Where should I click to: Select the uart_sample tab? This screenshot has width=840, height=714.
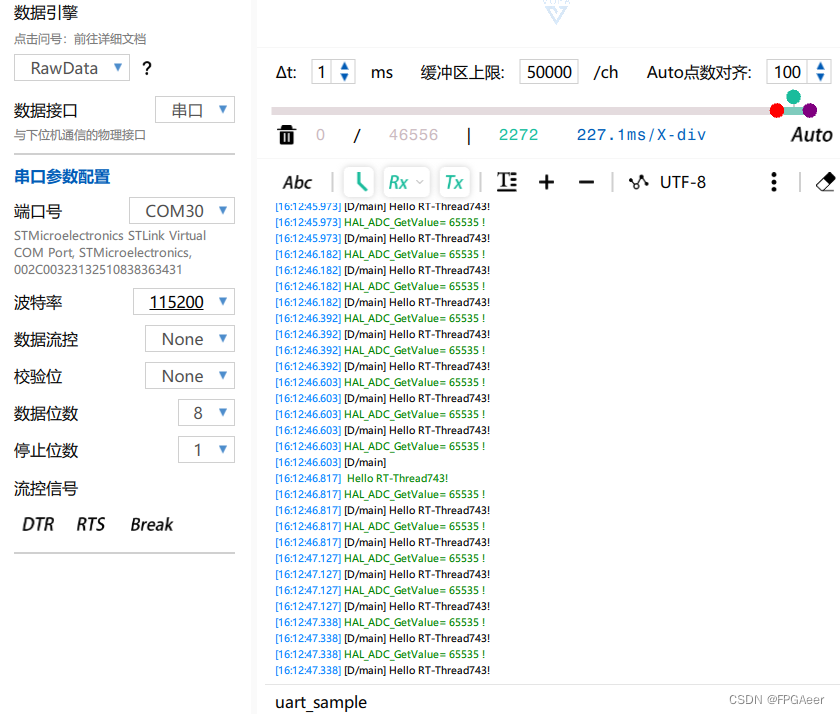(x=320, y=702)
